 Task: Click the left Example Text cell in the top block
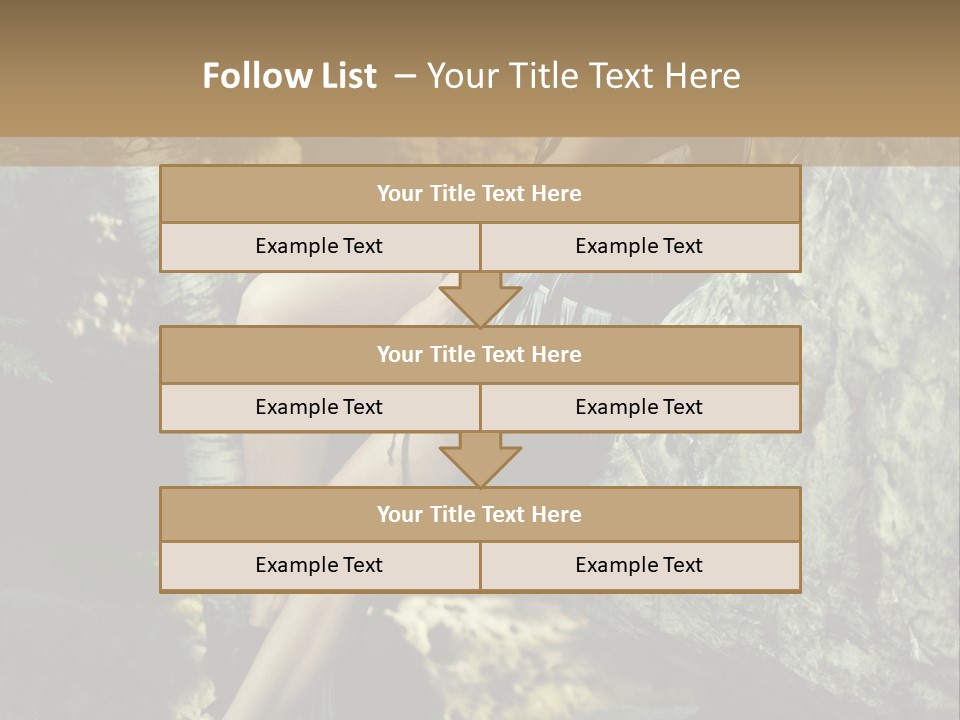[319, 246]
